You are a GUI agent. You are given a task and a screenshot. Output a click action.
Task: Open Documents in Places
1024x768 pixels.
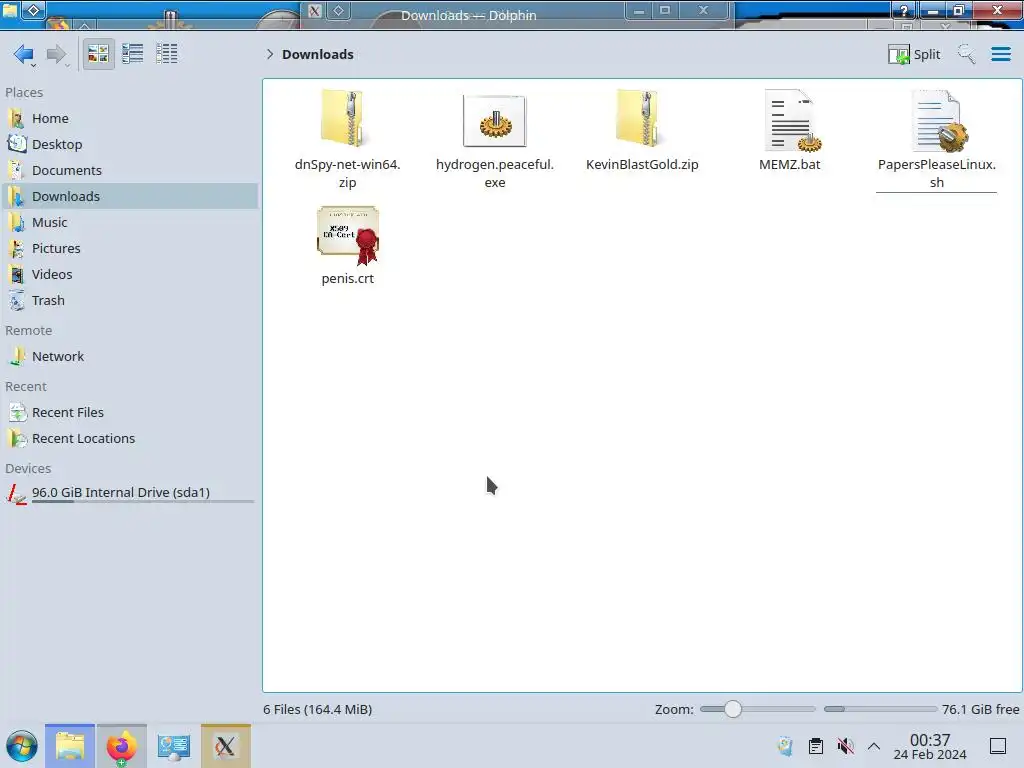click(129, 170)
